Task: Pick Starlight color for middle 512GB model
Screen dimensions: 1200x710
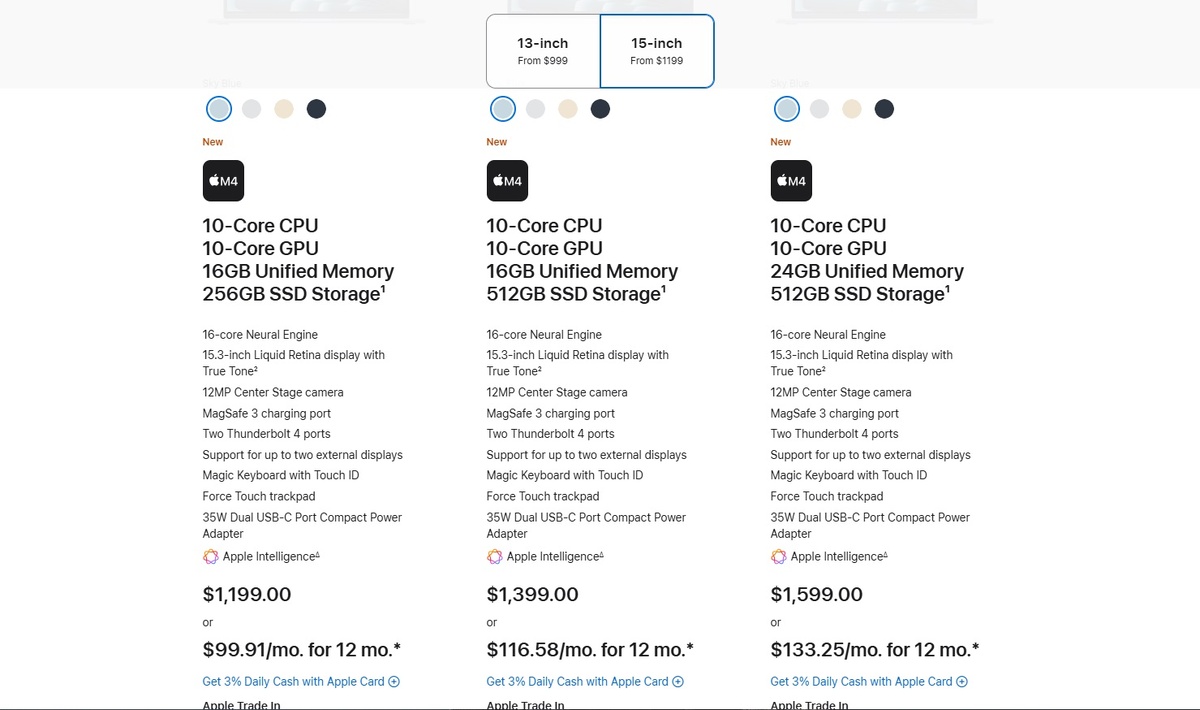Action: click(568, 109)
